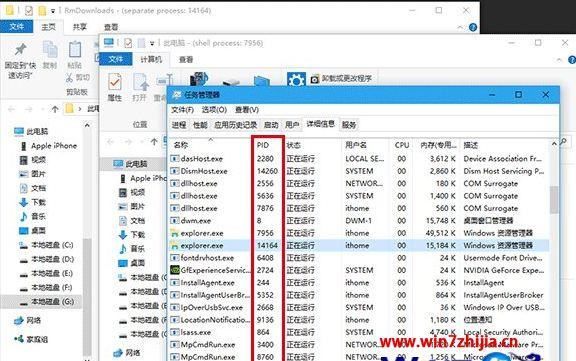Sort processes by the 状态 column header
This screenshot has height=361, width=576.
click(x=294, y=145)
